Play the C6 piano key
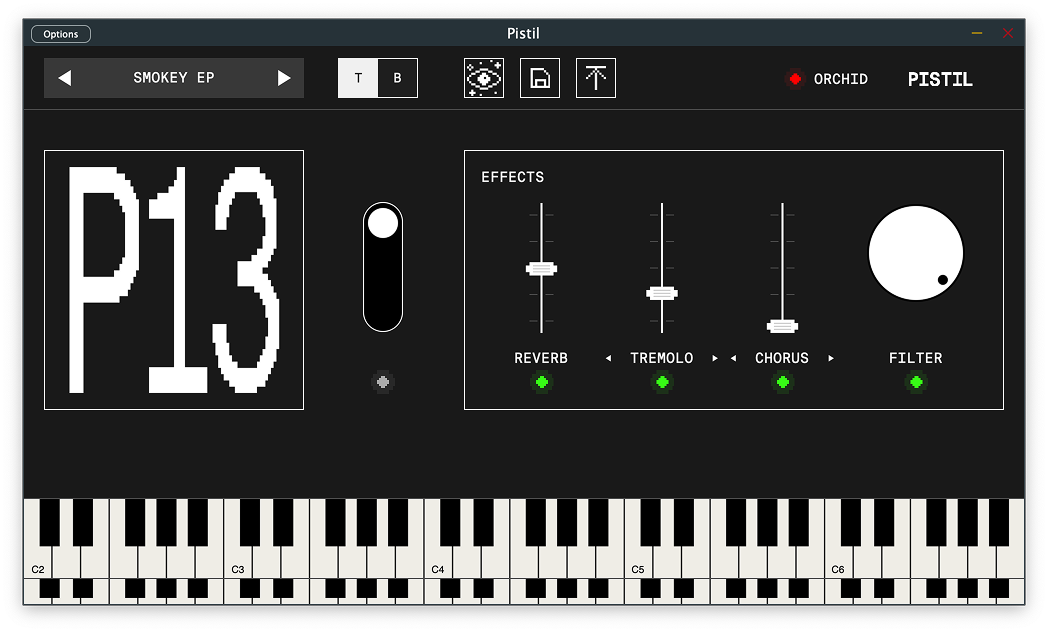The height and width of the screenshot is (632, 1048). click(x=838, y=561)
